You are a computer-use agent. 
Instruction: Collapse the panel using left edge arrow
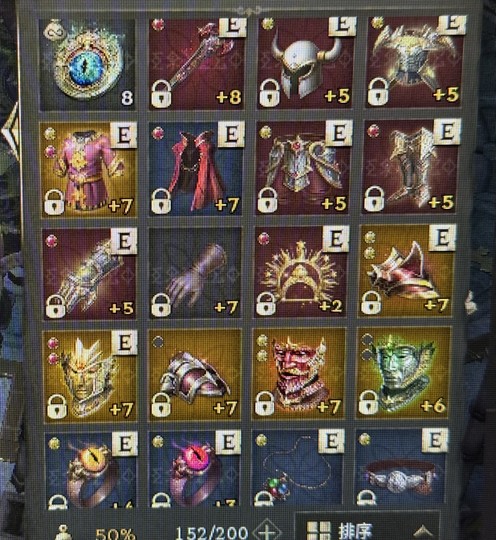click(x=9, y=131)
